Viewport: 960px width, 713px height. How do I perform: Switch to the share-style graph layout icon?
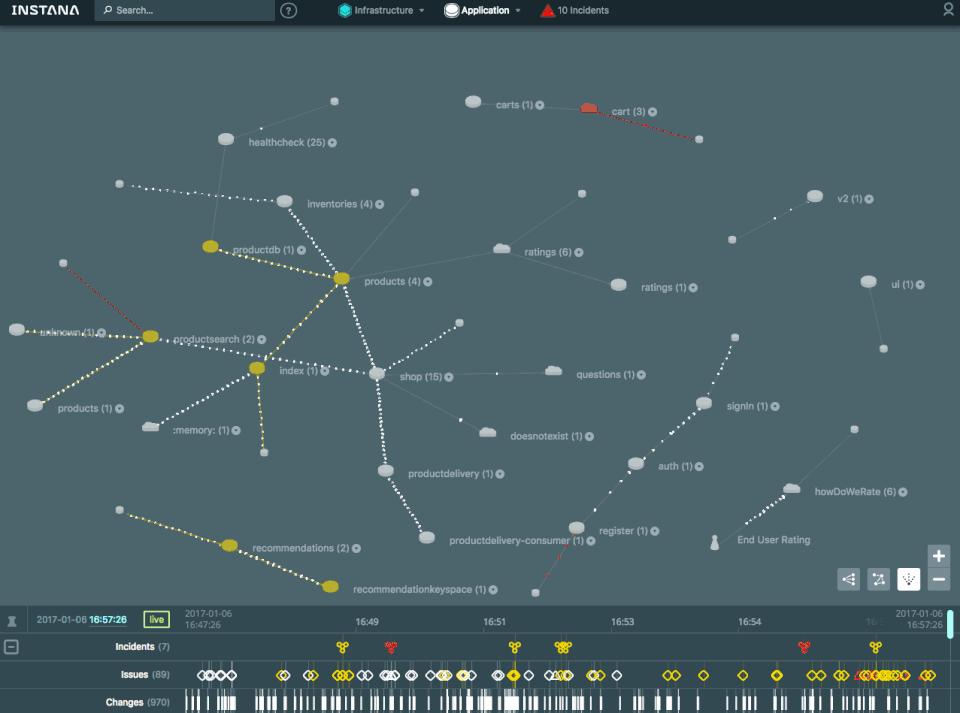(x=849, y=579)
